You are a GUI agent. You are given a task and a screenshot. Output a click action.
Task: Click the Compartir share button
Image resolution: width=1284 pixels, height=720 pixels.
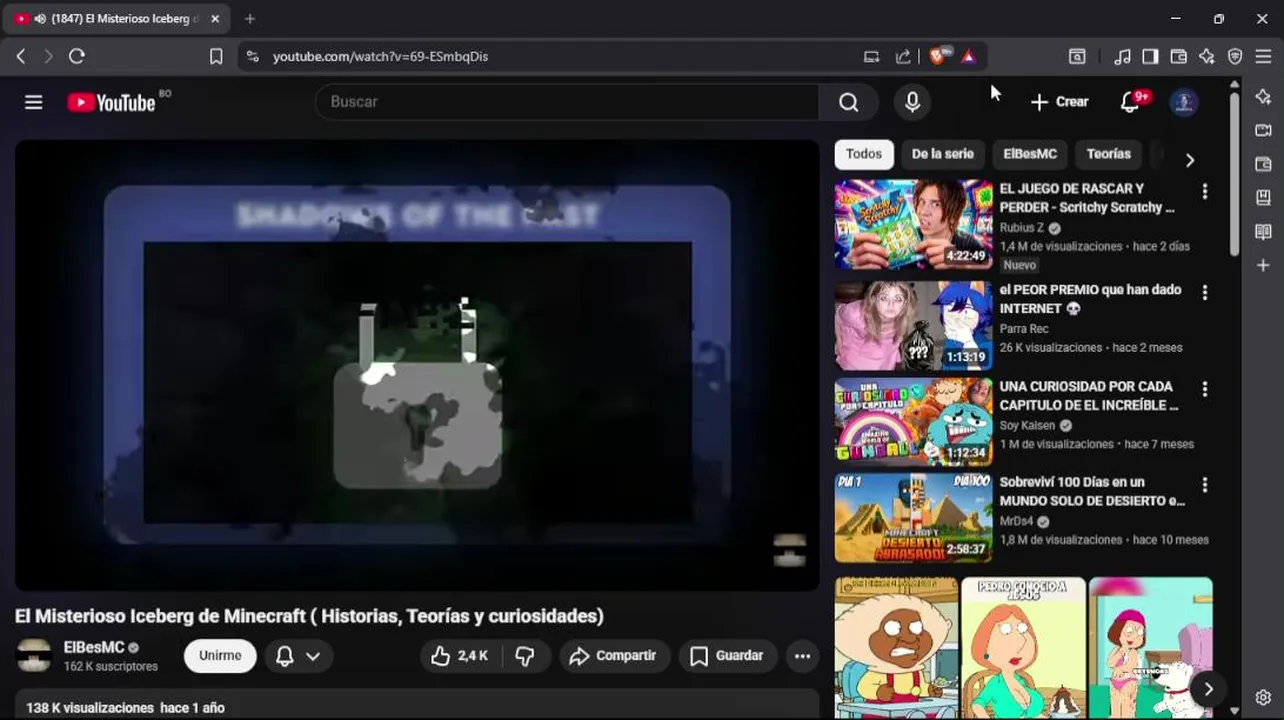coord(613,656)
